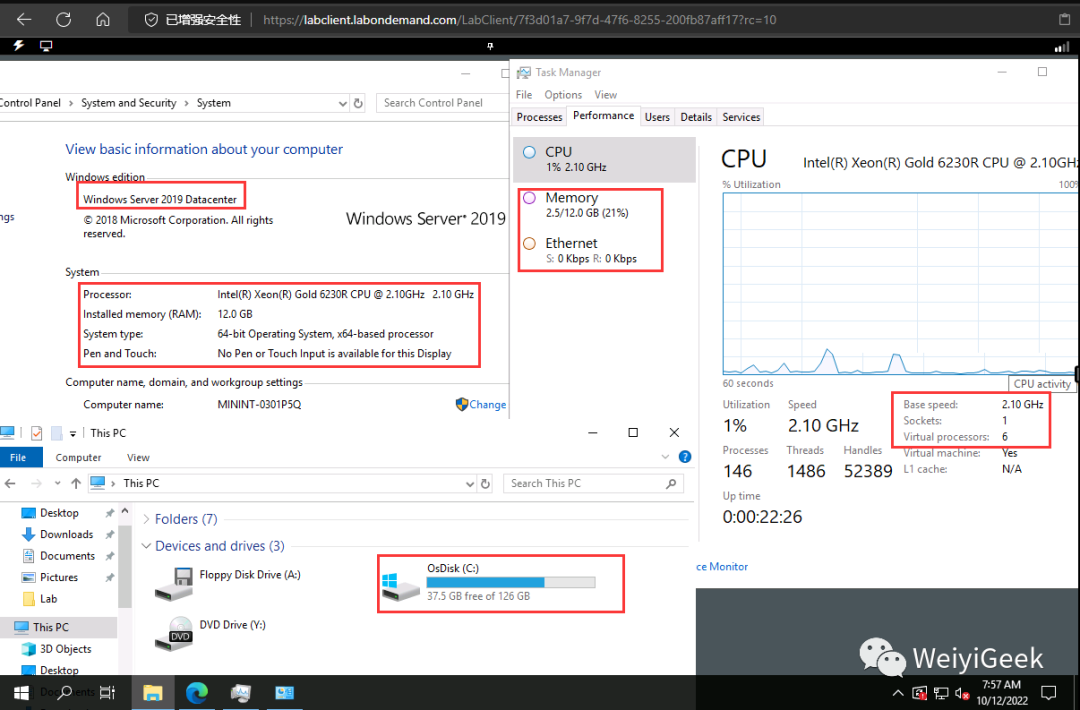Open File Explorer from taskbar

(153, 693)
